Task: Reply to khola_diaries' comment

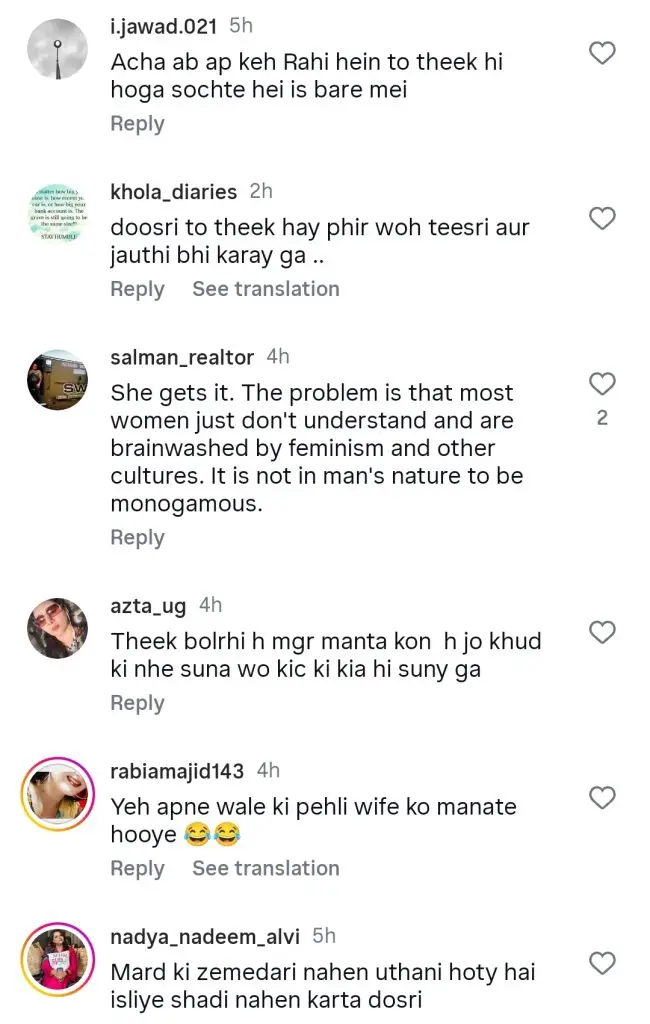Action: click(x=137, y=289)
